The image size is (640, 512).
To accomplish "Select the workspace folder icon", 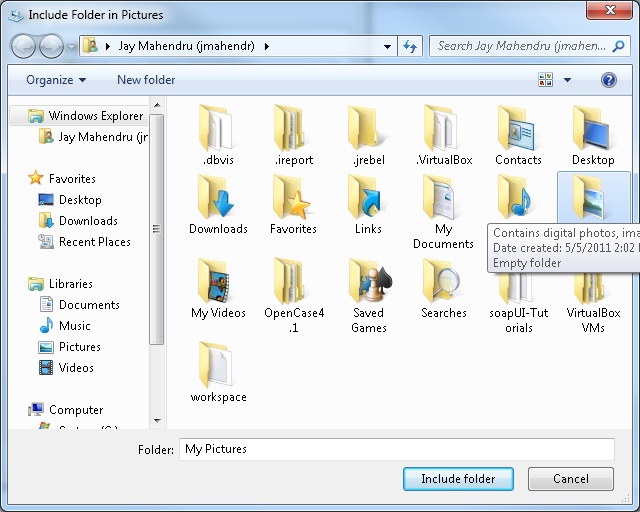I will click(x=216, y=365).
